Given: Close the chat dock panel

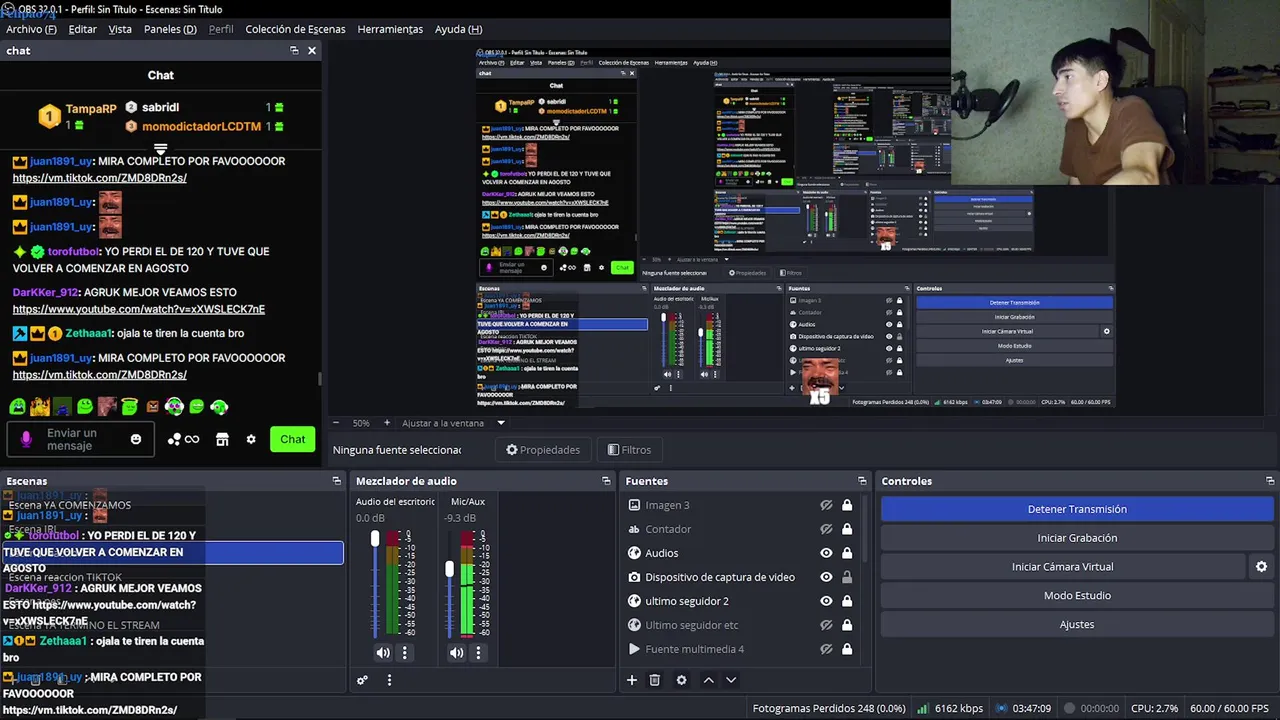Looking at the screenshot, I should pyautogui.click(x=312, y=50).
